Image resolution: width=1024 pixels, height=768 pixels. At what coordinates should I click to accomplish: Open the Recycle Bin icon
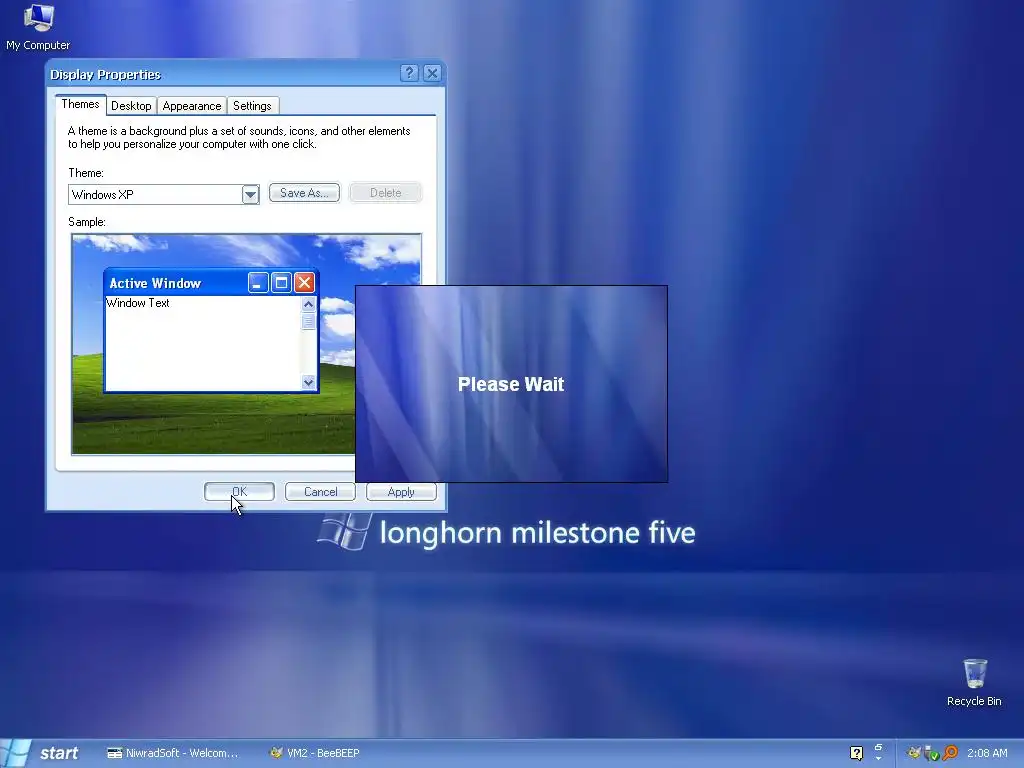tap(974, 682)
